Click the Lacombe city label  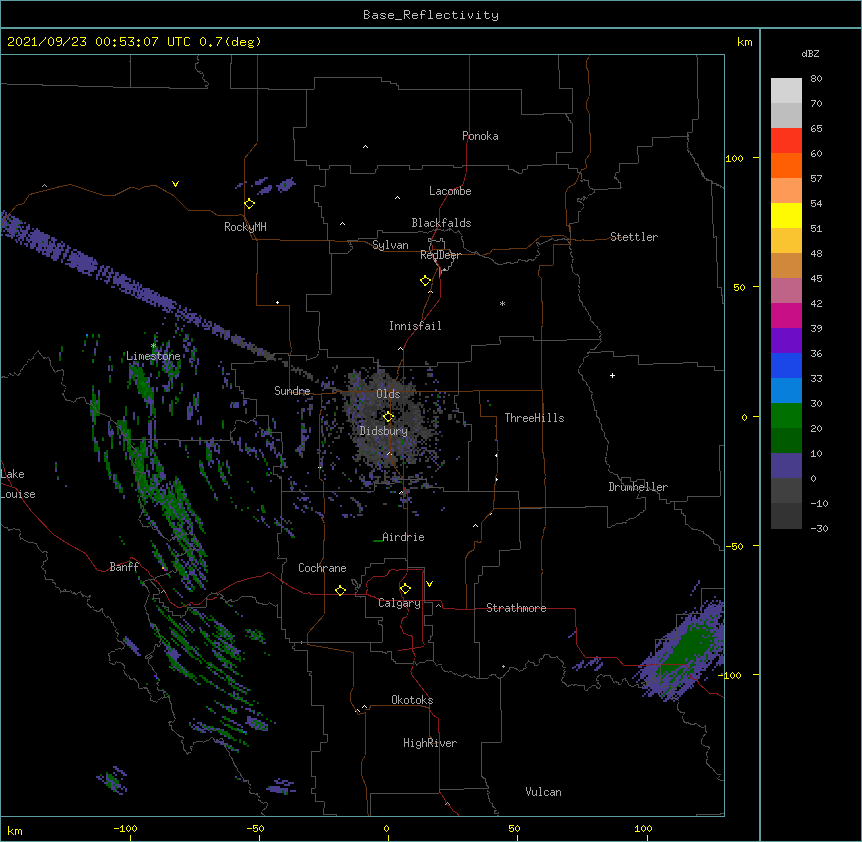click(x=450, y=191)
